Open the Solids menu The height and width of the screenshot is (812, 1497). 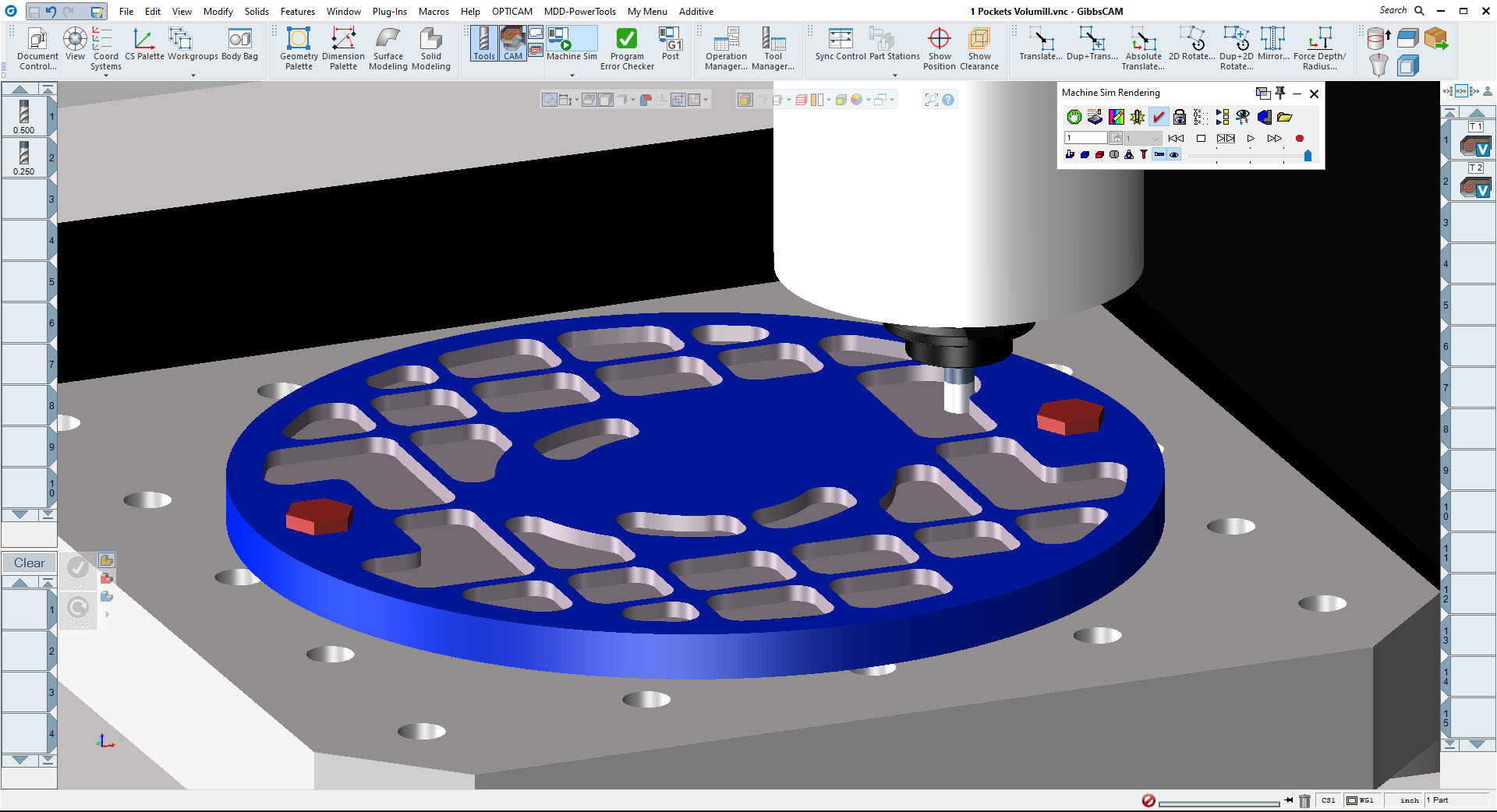257,11
